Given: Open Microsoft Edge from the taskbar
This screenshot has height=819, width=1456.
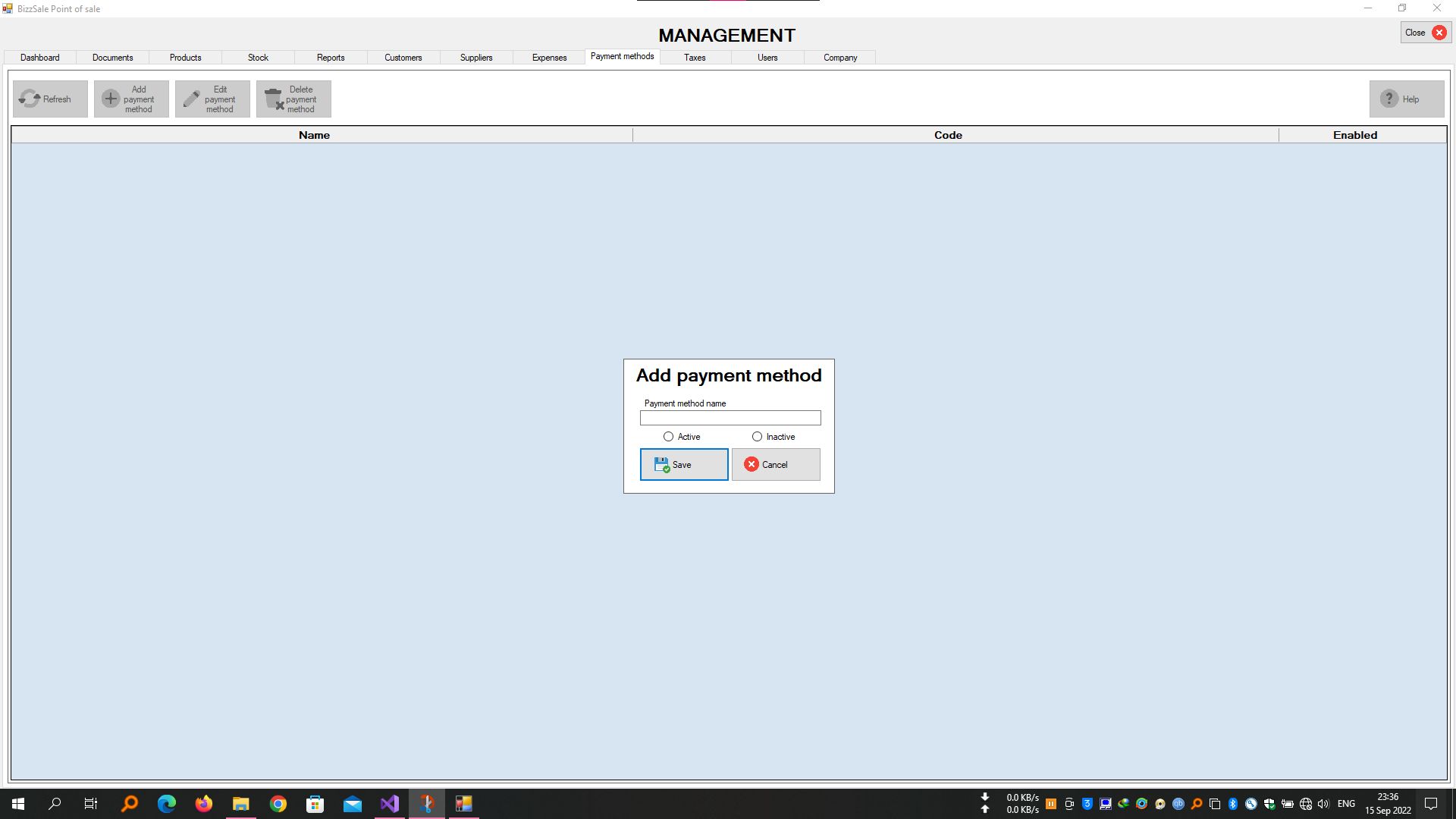Looking at the screenshot, I should click(167, 804).
